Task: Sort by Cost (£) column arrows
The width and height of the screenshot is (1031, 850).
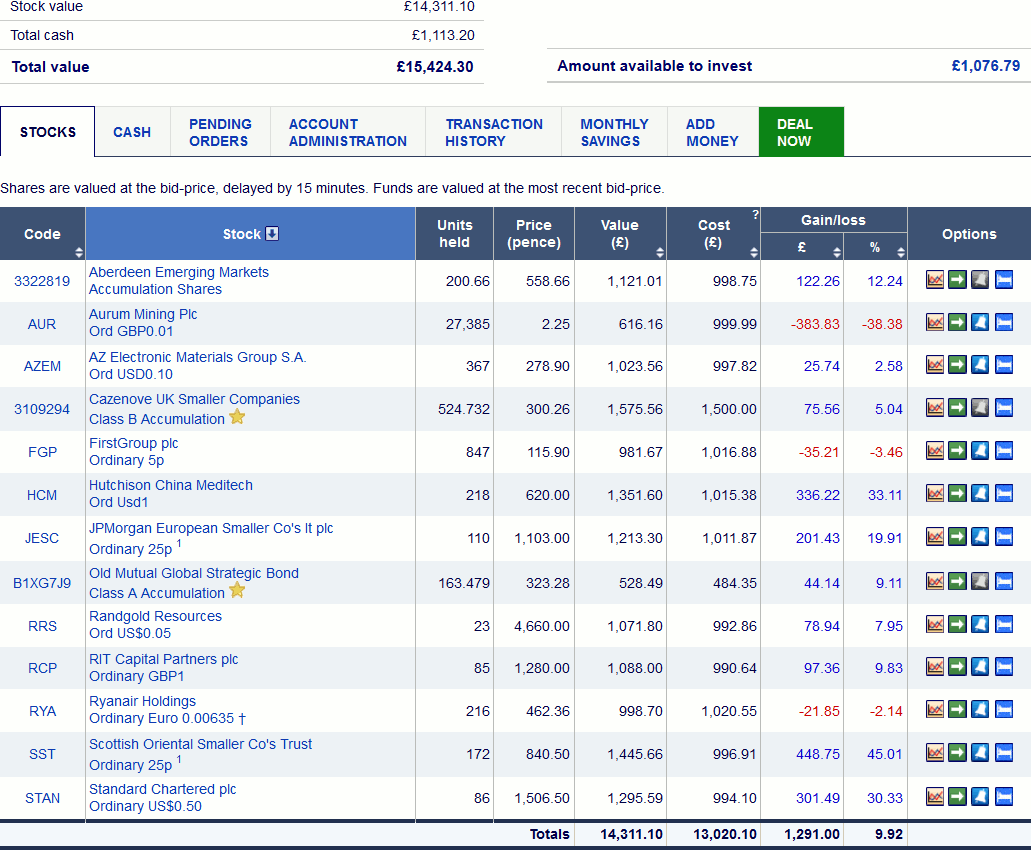Action: tap(754, 252)
